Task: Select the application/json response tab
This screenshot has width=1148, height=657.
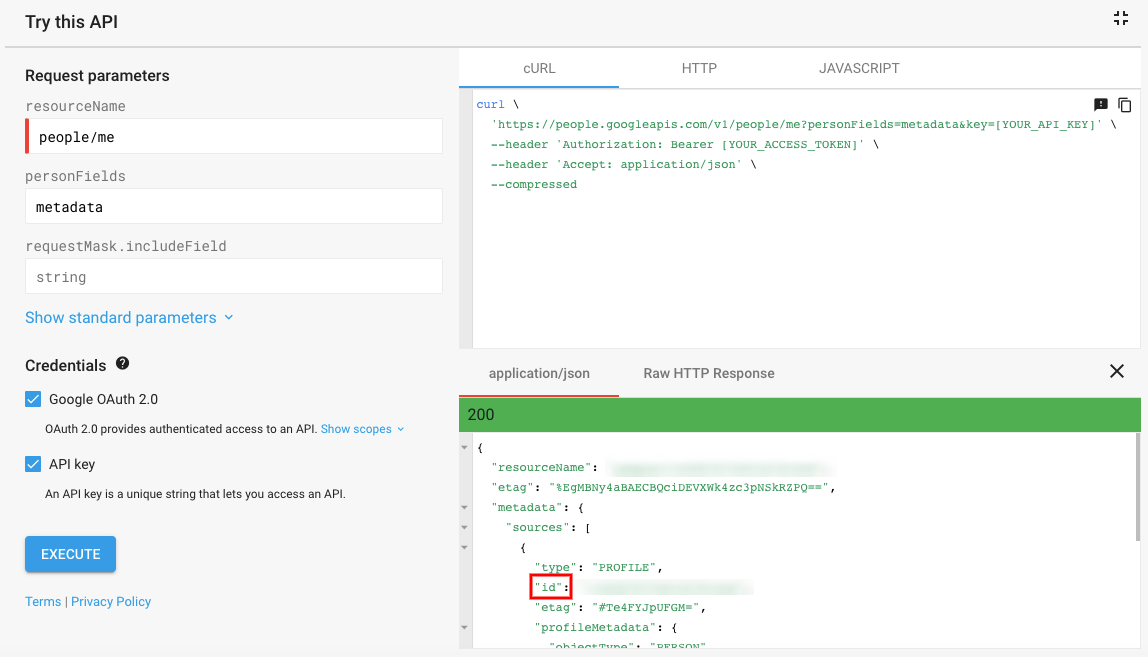Action: point(539,374)
